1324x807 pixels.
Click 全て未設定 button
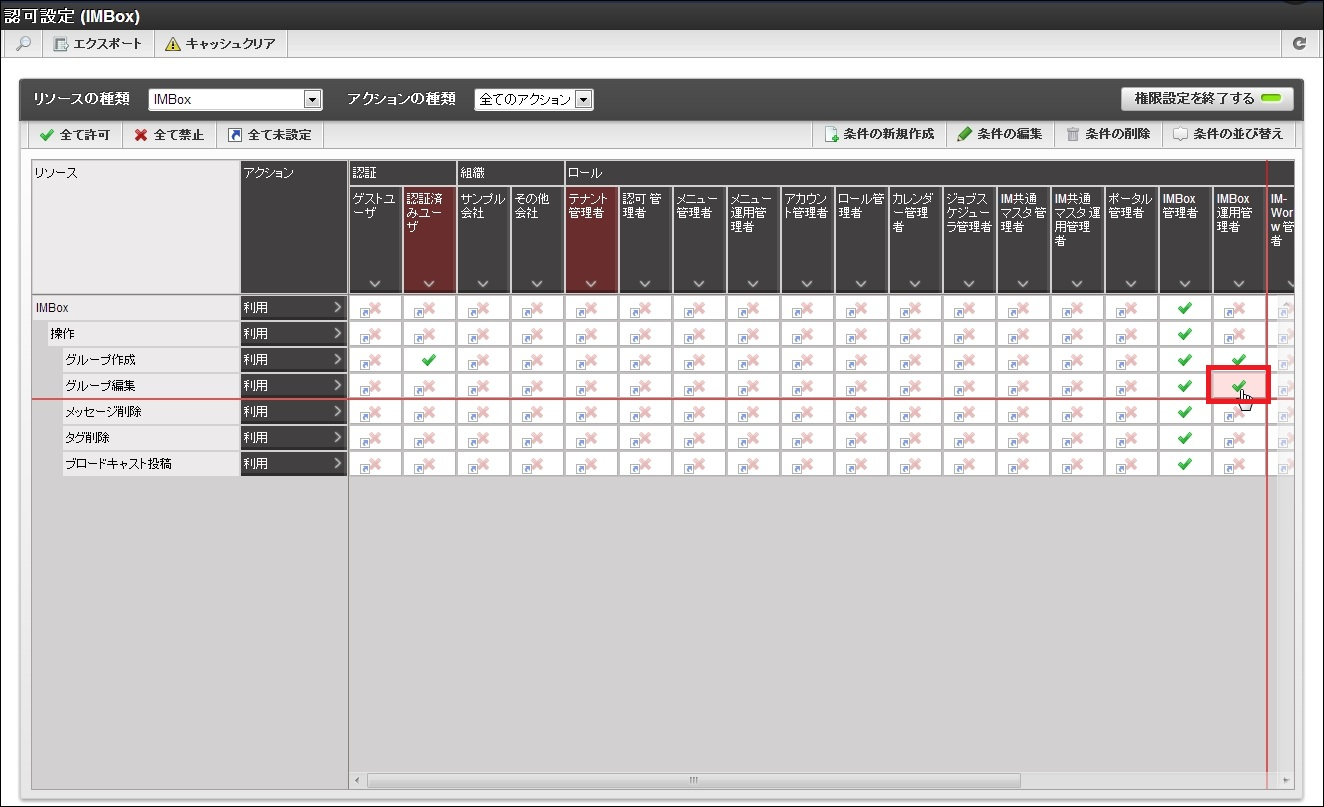point(269,135)
